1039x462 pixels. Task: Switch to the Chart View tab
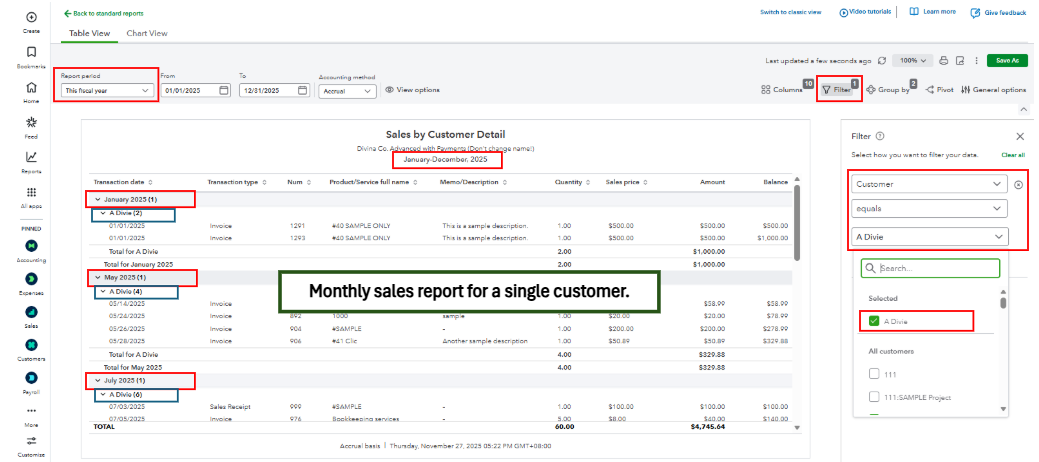[147, 33]
